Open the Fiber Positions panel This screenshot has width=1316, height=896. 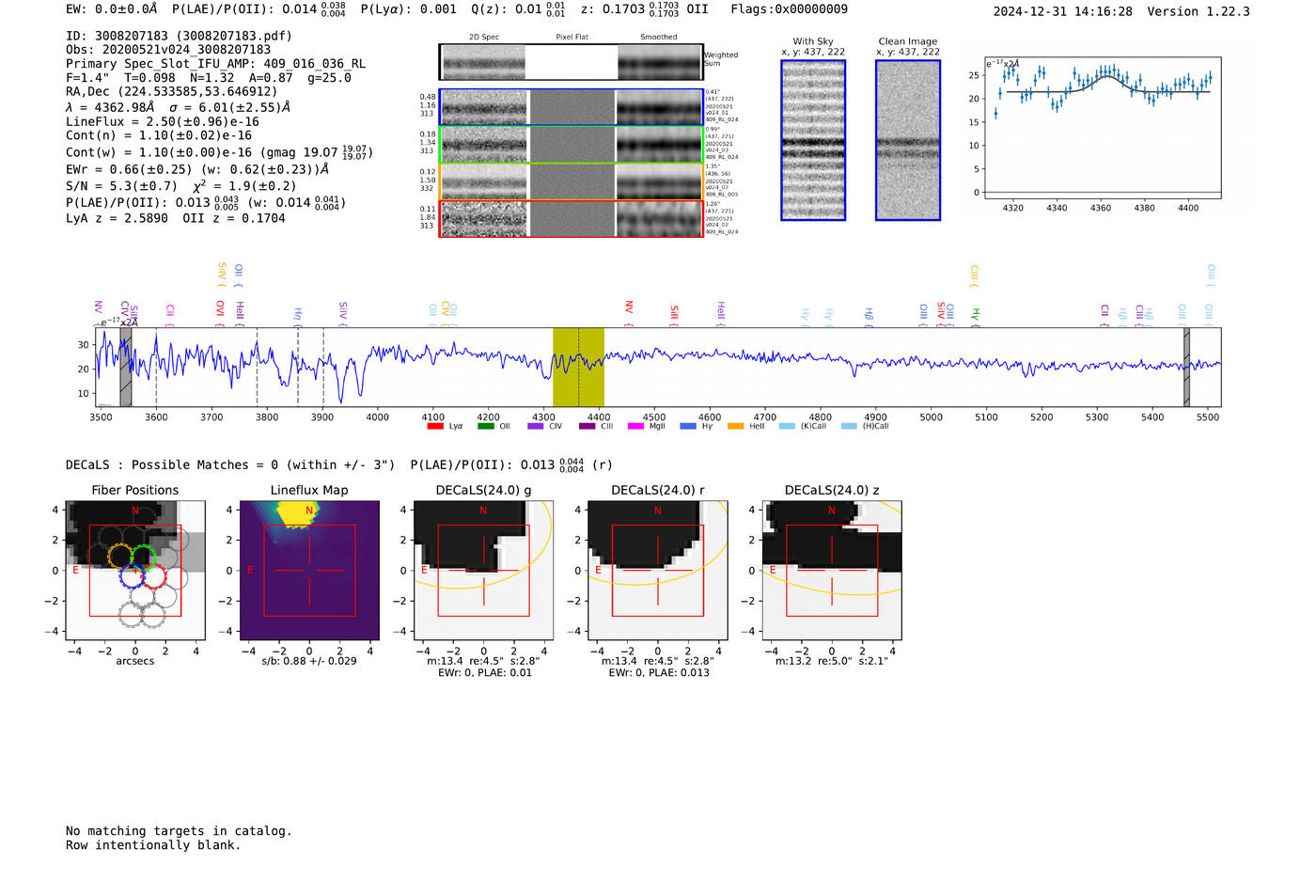click(135, 571)
